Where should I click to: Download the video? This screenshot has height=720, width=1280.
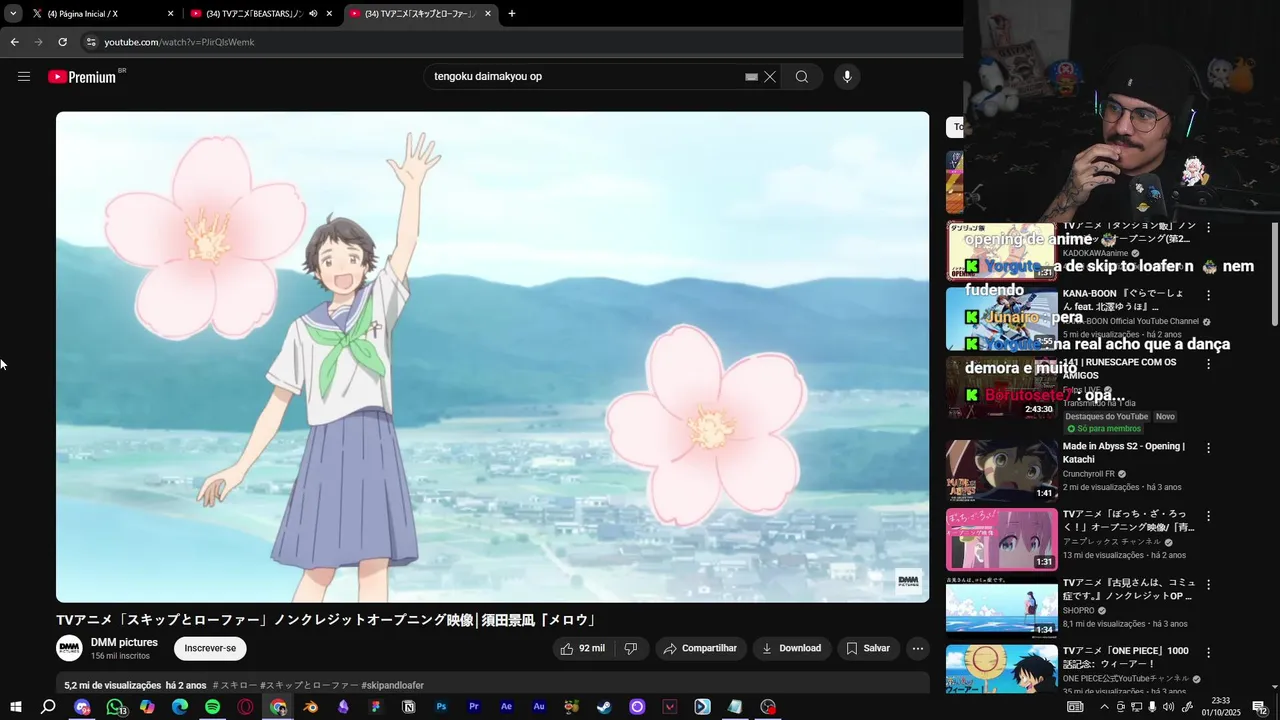(x=792, y=648)
